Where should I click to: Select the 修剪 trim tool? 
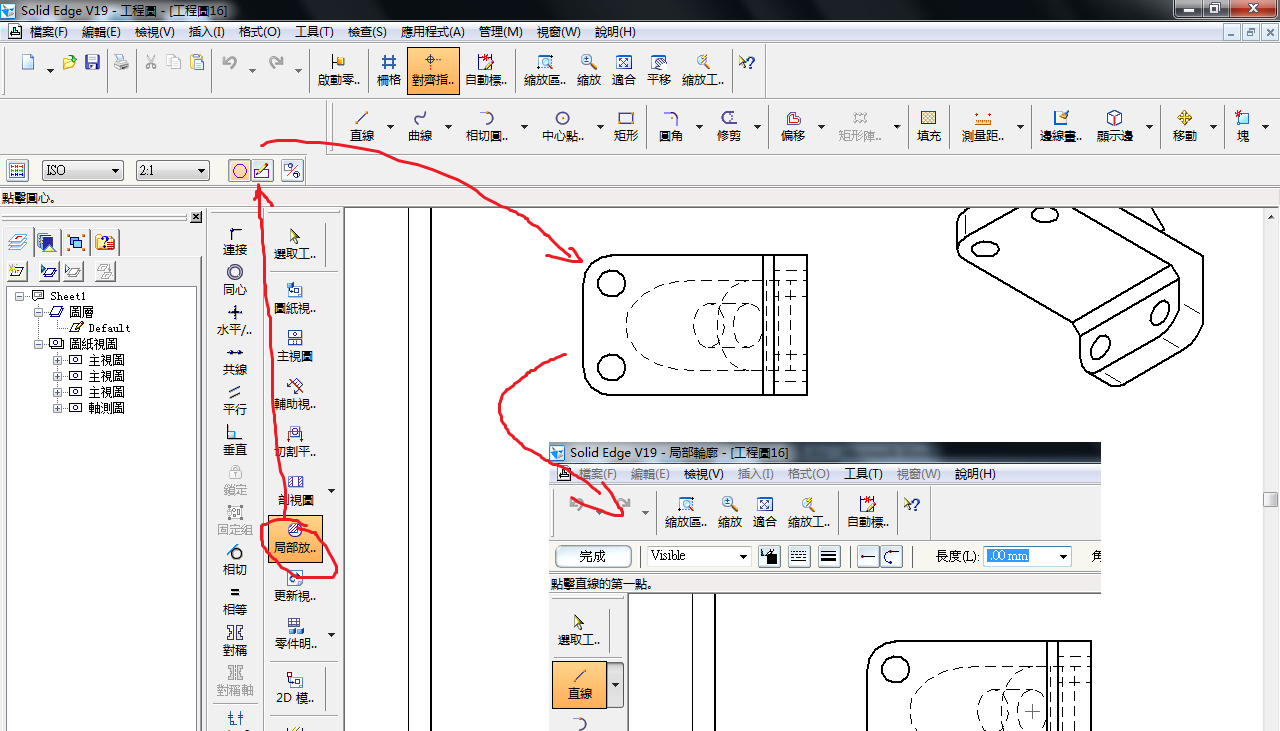click(729, 126)
